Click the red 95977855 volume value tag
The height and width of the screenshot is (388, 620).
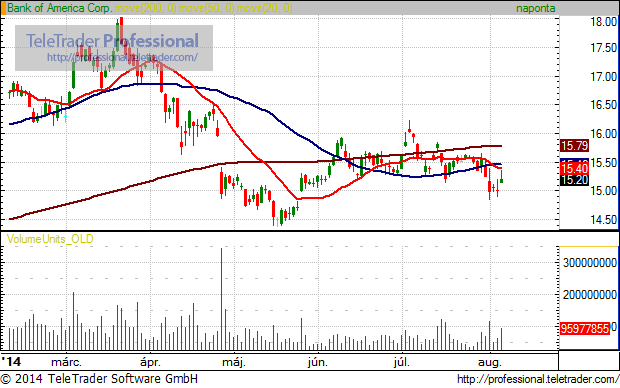[x=585, y=329]
